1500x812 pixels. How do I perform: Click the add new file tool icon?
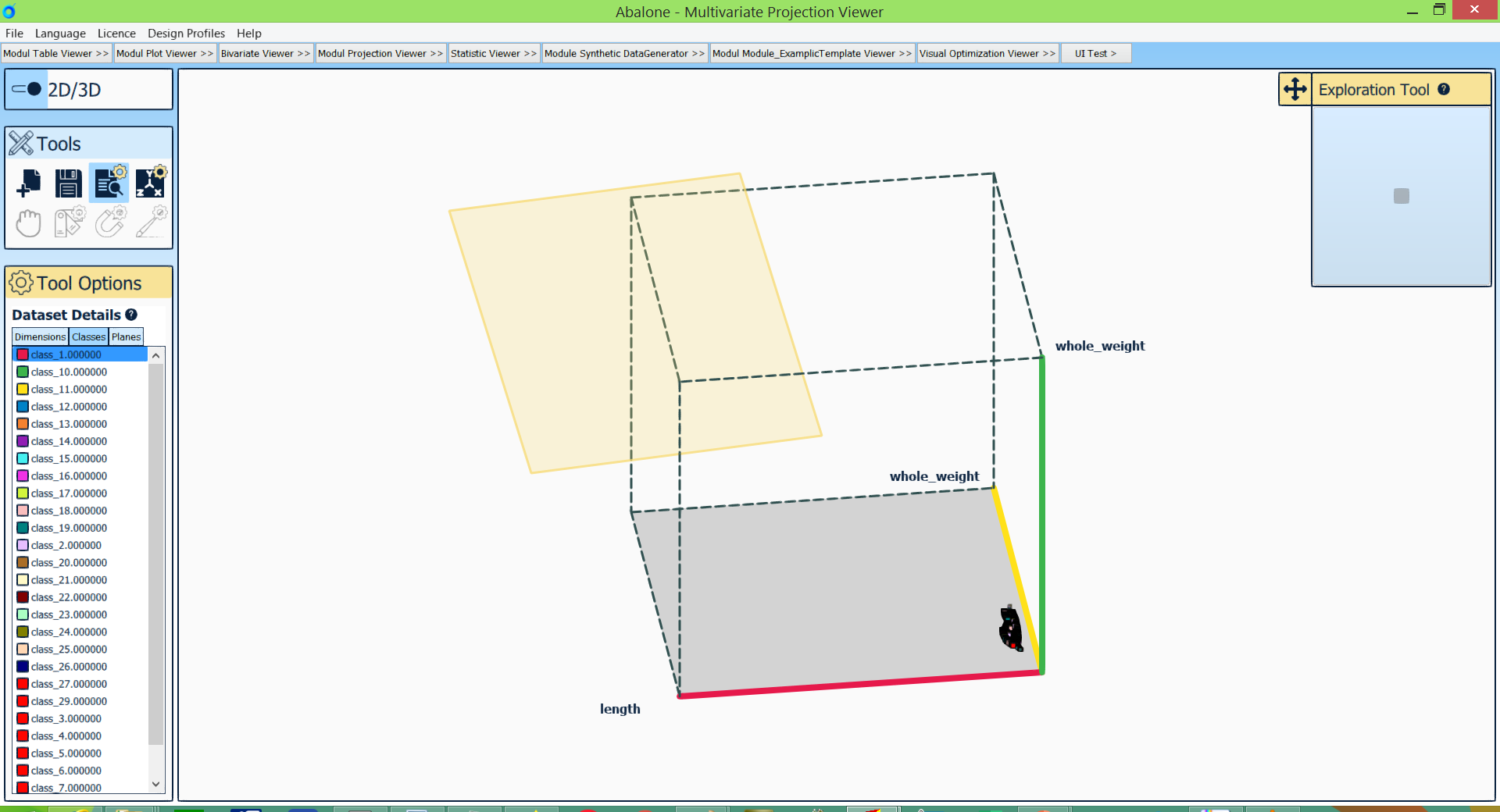pyautogui.click(x=28, y=183)
